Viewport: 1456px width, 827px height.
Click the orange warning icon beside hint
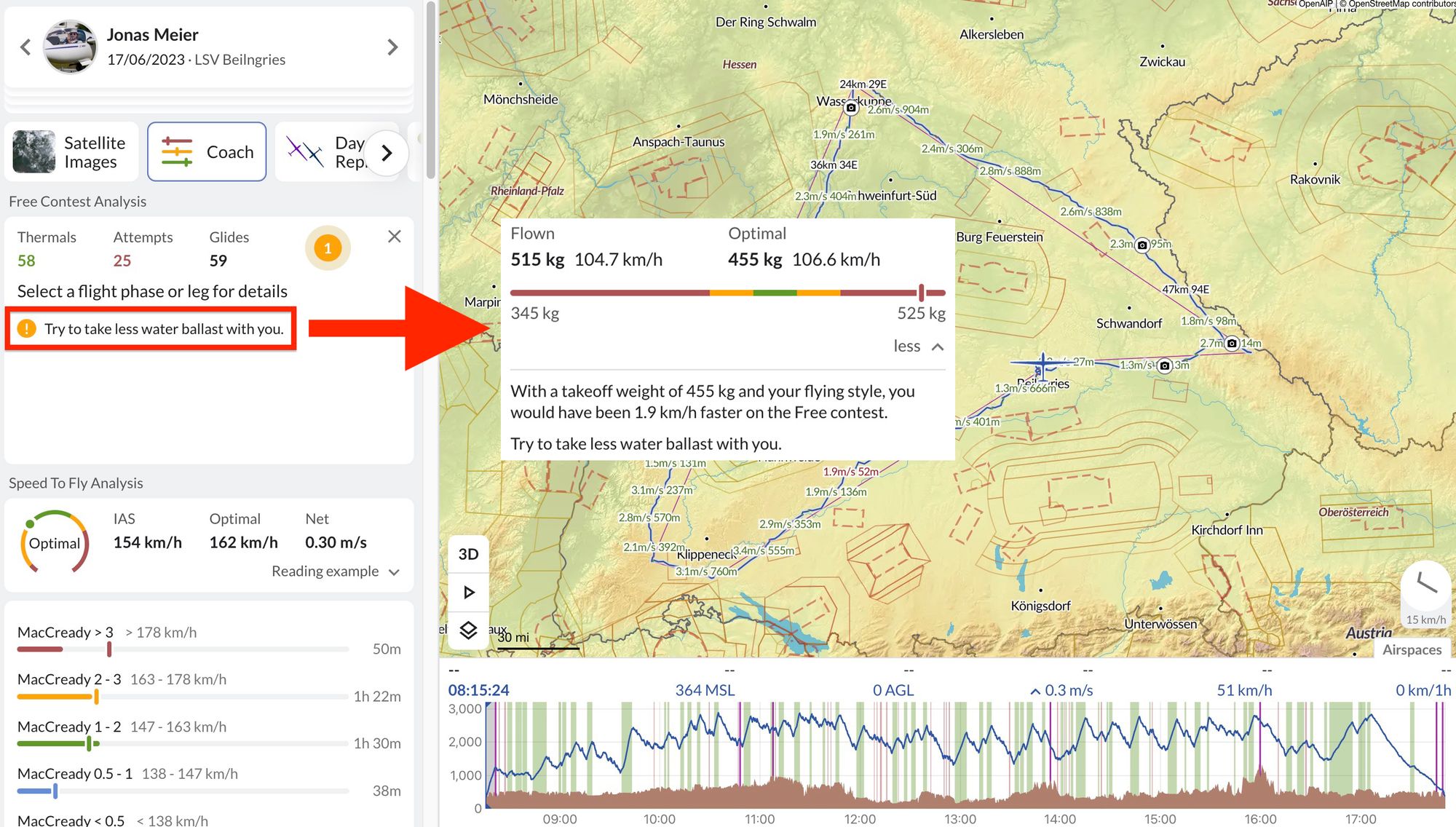pyautogui.click(x=27, y=328)
